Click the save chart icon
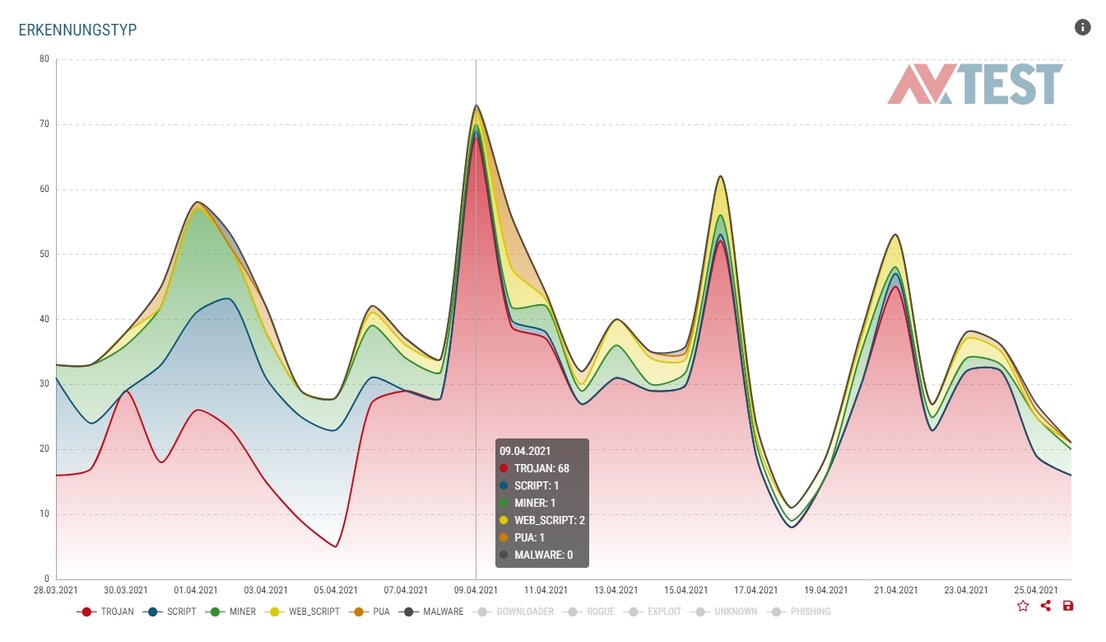The width and height of the screenshot is (1106, 642). point(1066,605)
